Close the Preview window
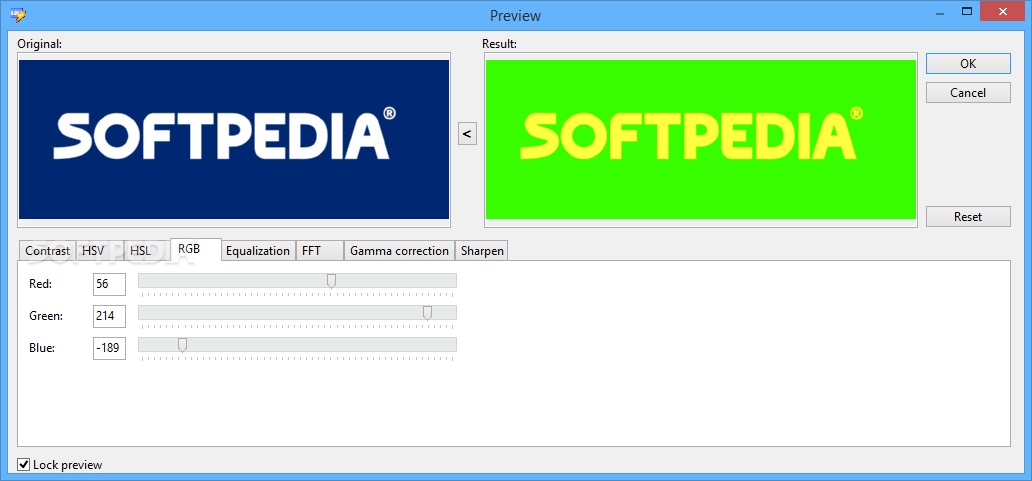This screenshot has width=1032, height=481. pos(1002,11)
